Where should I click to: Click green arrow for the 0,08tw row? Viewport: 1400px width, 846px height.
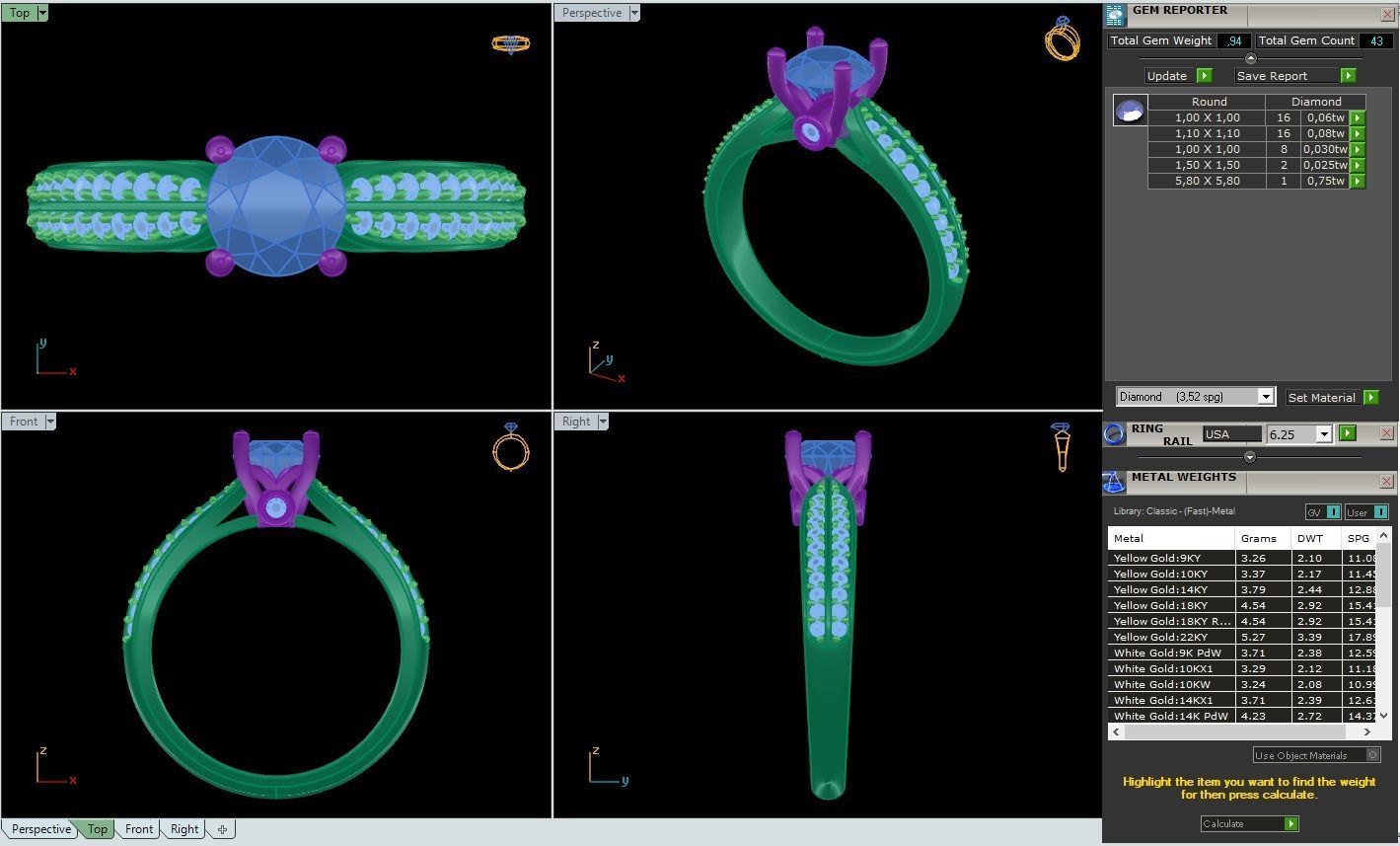(1357, 133)
